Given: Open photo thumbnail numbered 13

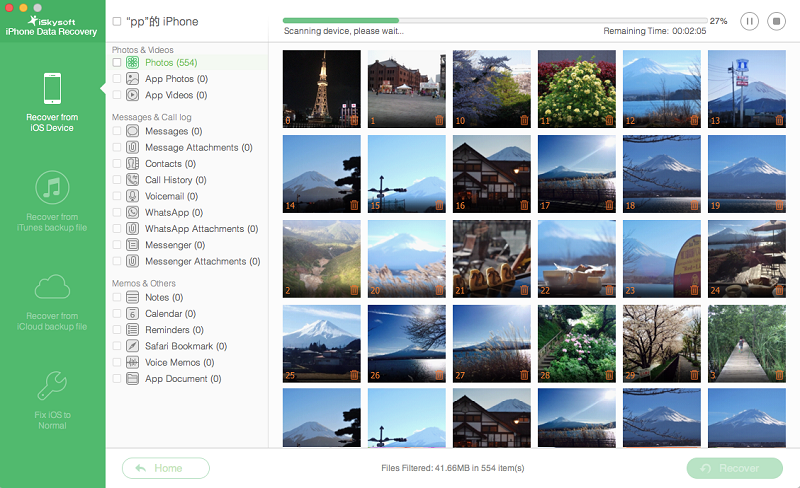Looking at the screenshot, I should [x=747, y=89].
